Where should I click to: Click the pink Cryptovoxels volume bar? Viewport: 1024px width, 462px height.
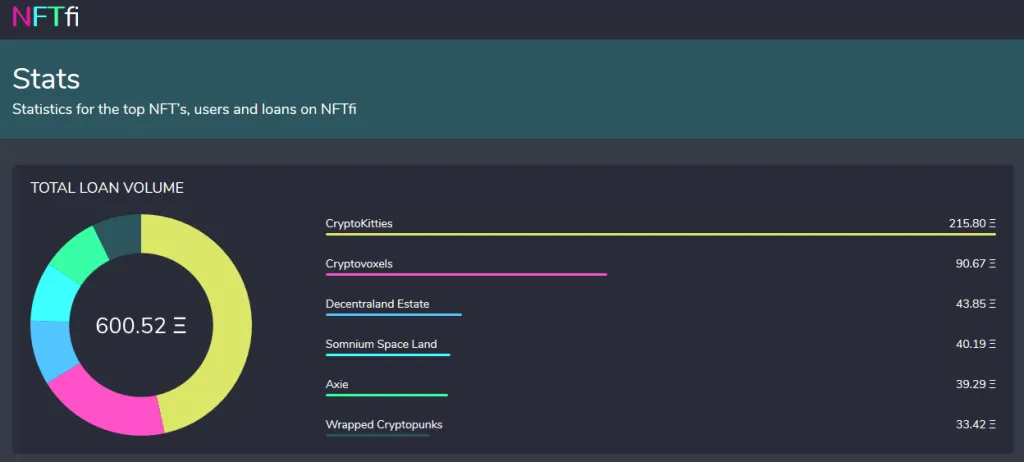point(466,274)
